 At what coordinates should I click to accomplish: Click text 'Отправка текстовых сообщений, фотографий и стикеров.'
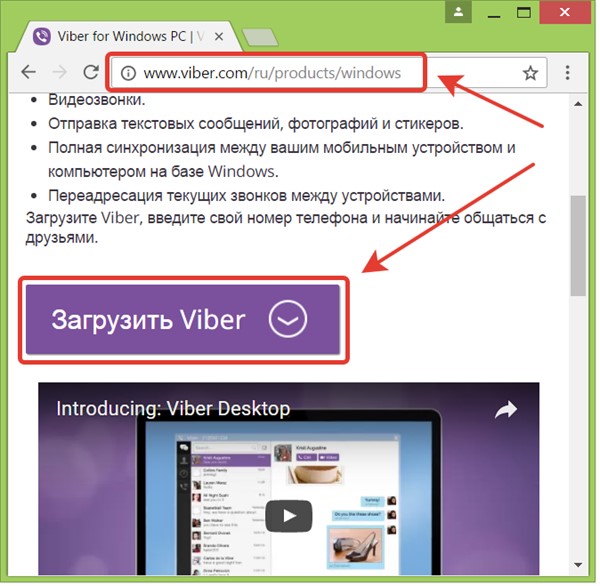point(256,124)
